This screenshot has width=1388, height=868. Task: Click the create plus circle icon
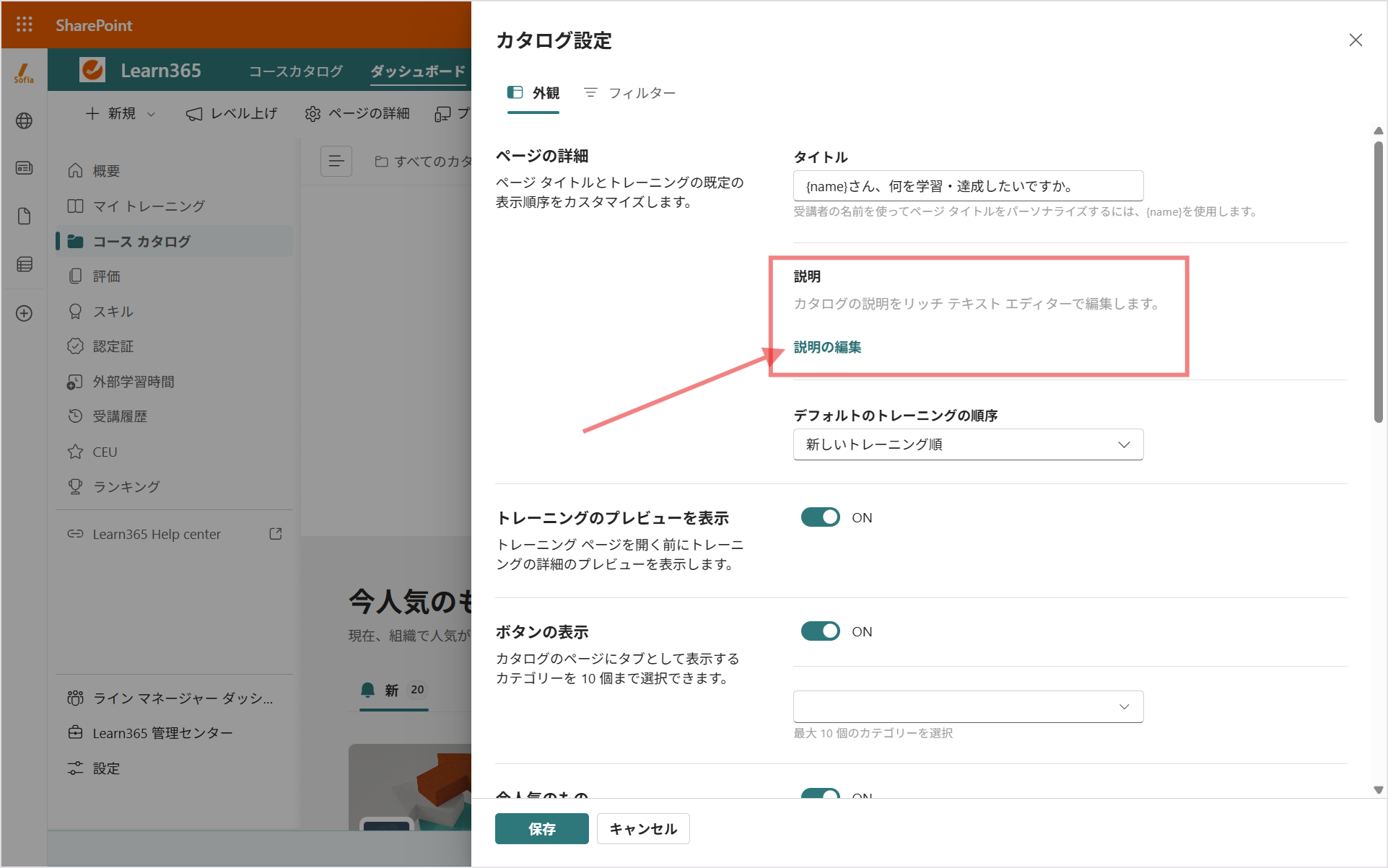pyautogui.click(x=25, y=313)
